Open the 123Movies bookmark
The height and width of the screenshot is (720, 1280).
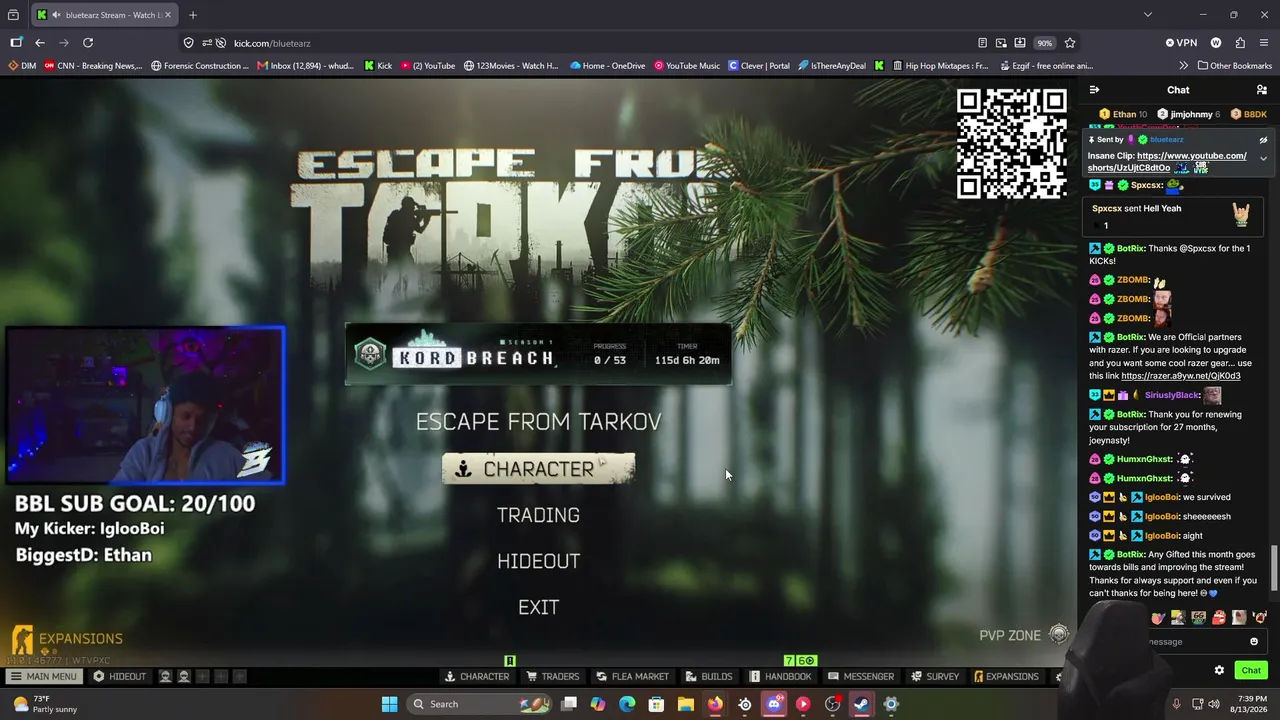511,66
